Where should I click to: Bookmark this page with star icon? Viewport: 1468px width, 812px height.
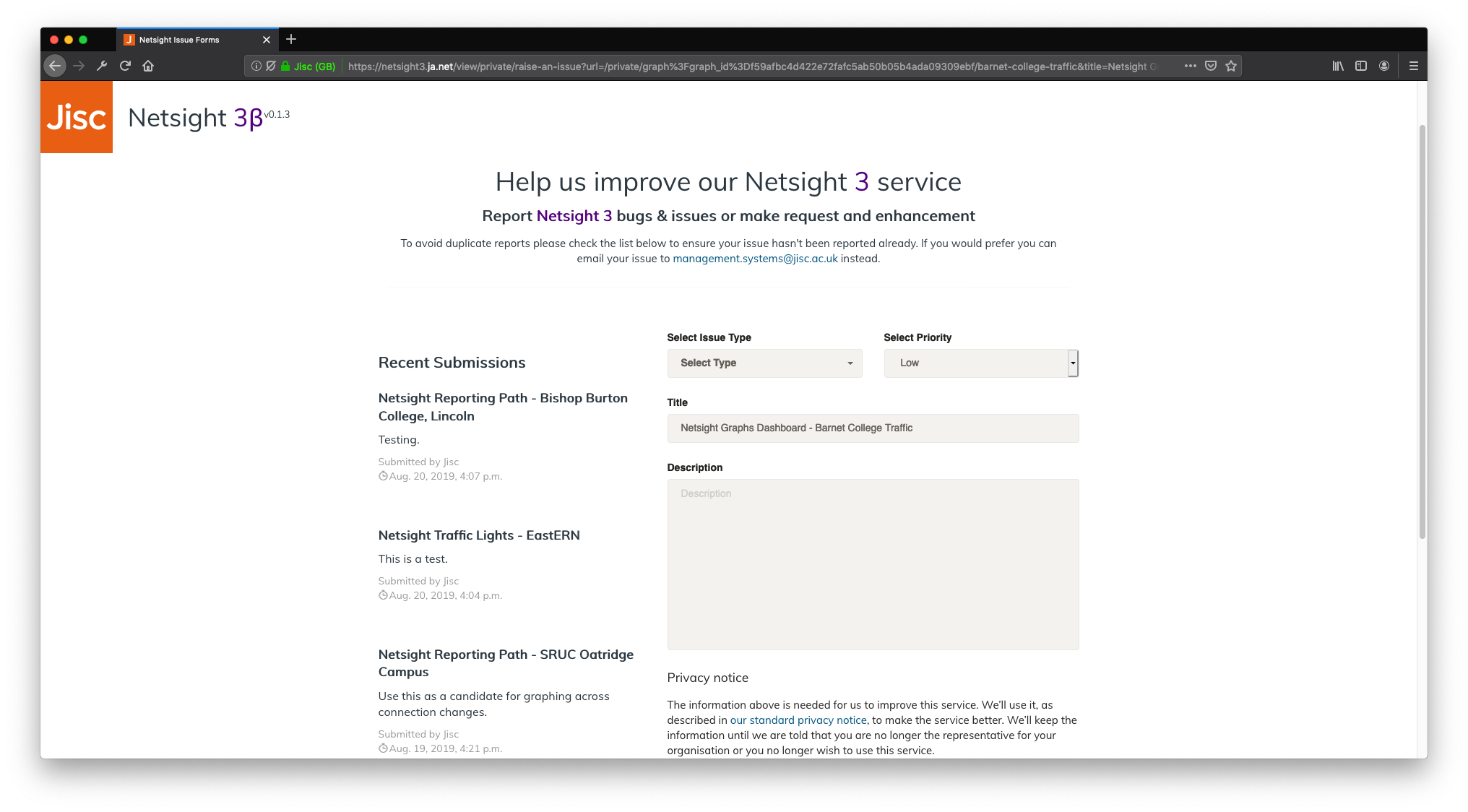(x=1231, y=66)
